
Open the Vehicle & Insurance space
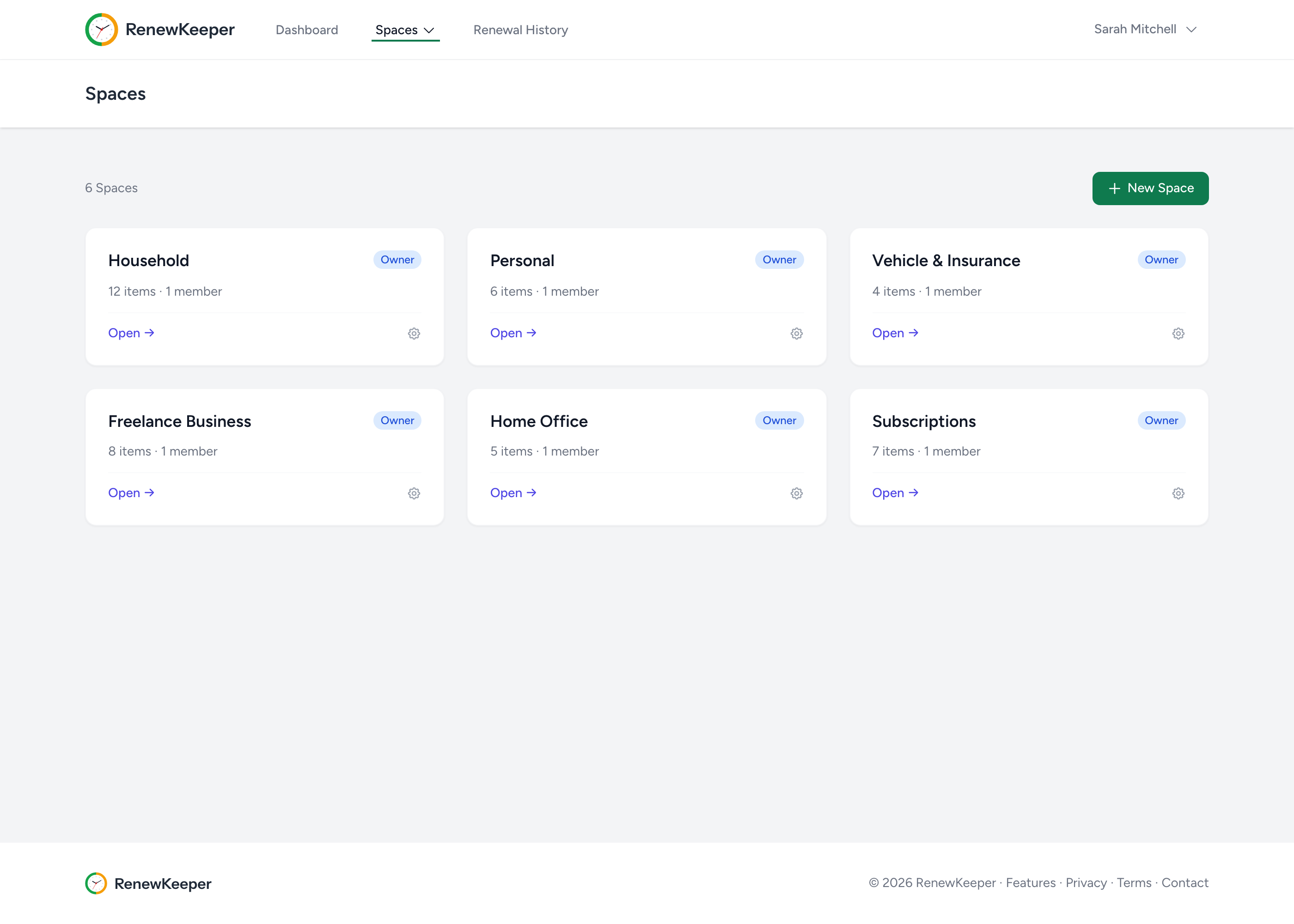point(895,333)
